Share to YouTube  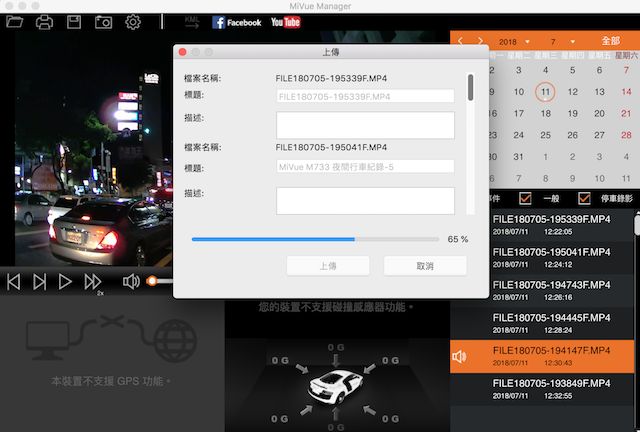click(285, 22)
